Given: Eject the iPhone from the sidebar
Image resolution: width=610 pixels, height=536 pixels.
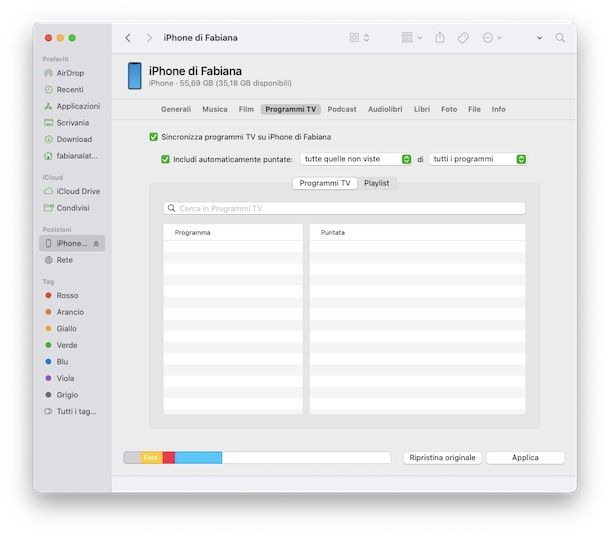Looking at the screenshot, I should [x=96, y=243].
